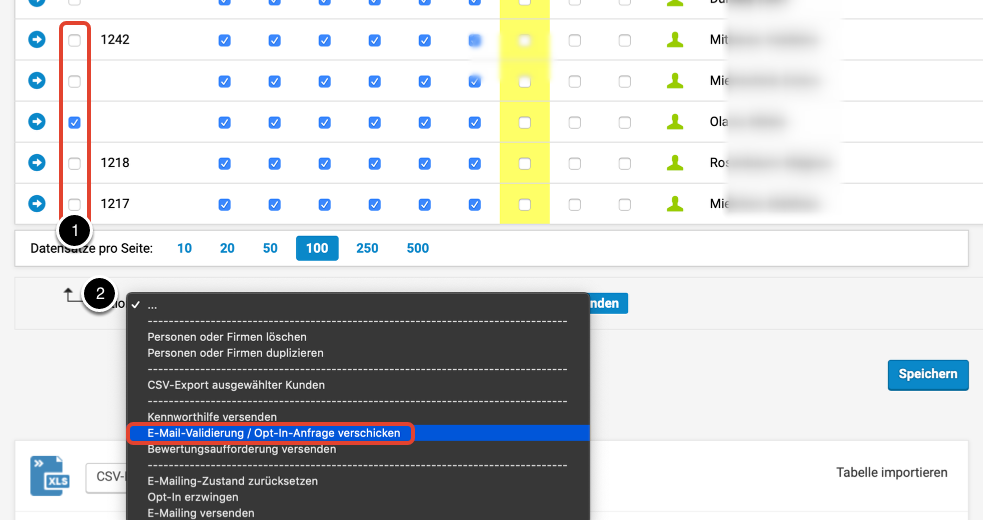Click the green person icon in row 1242
Screen dimensions: 983x520
tap(676, 40)
